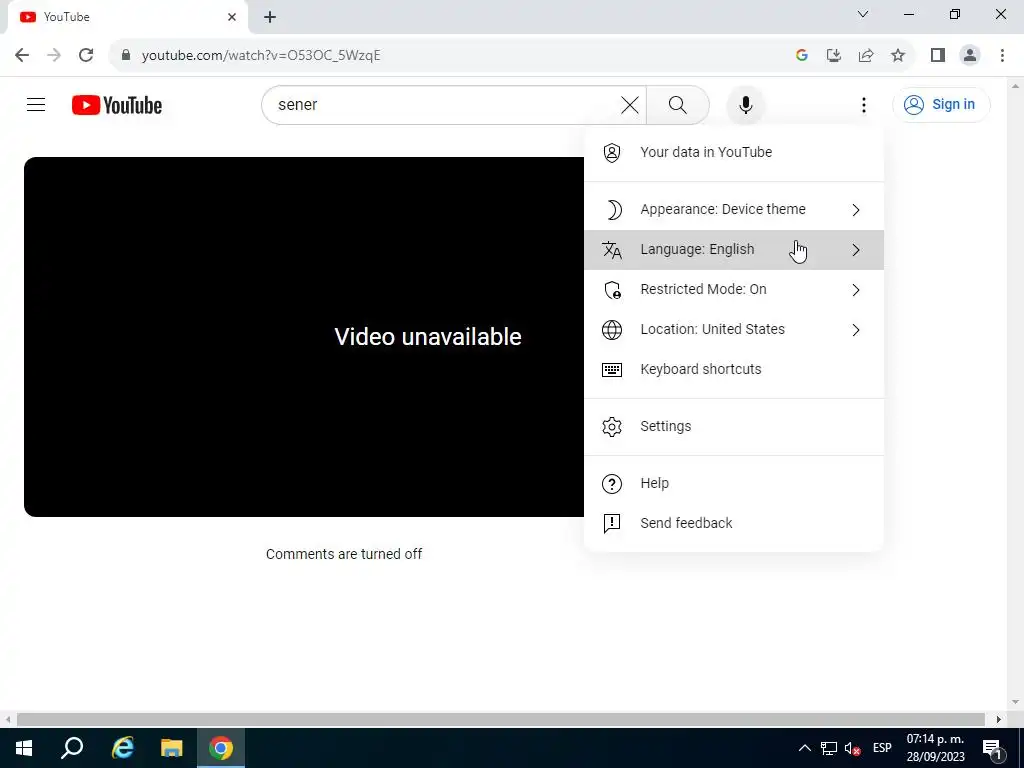Open the YouTube hamburger guide menu

36,104
